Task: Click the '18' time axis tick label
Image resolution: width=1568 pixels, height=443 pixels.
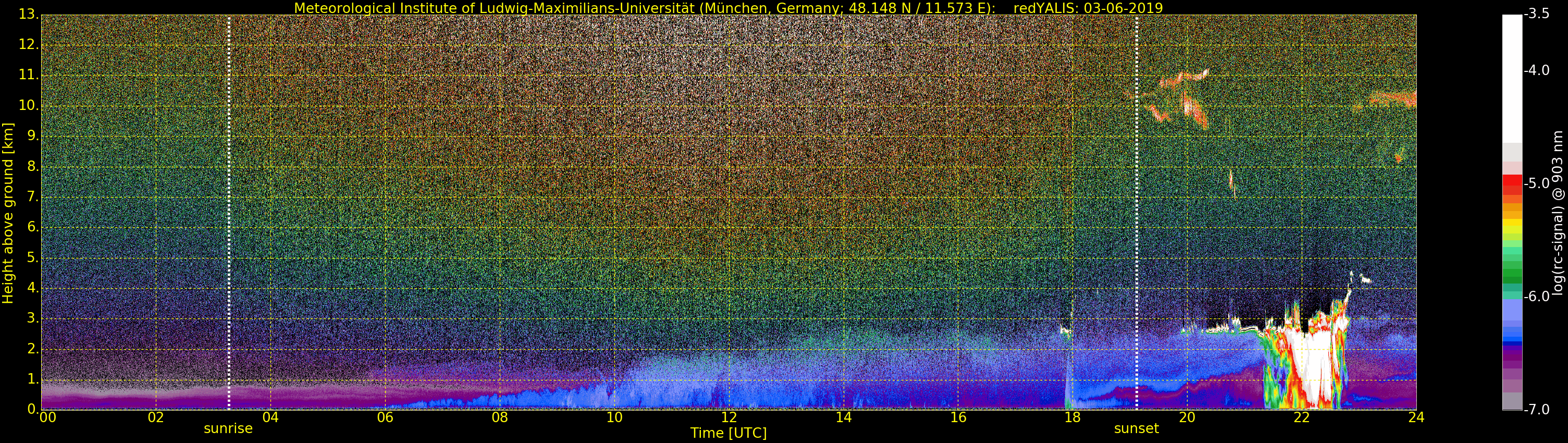Action: point(1072,417)
